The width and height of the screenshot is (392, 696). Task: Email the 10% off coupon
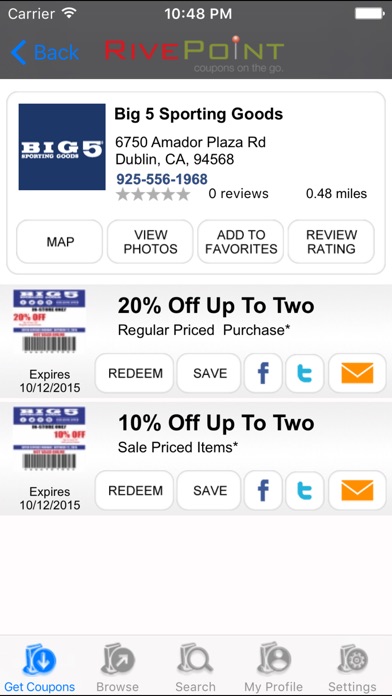357,490
